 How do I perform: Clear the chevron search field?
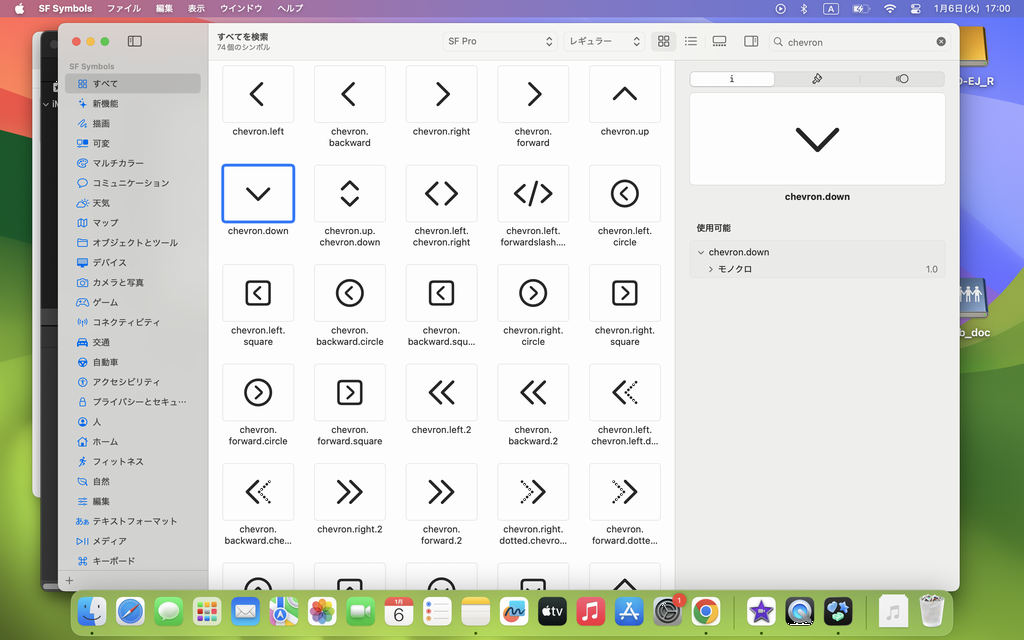pos(941,42)
